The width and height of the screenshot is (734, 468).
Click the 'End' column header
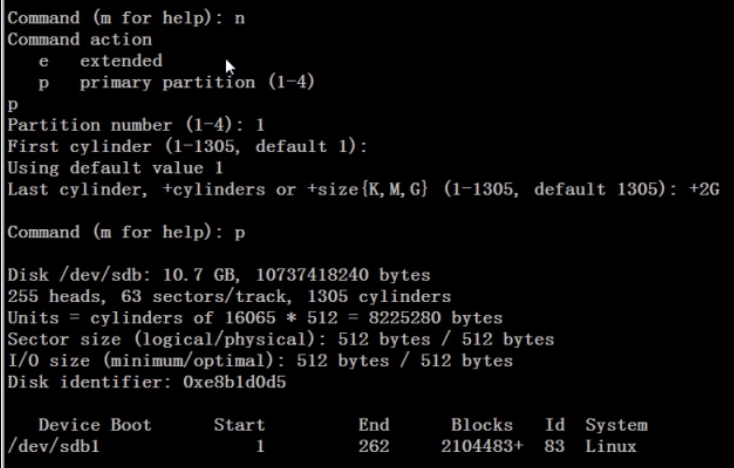(373, 425)
